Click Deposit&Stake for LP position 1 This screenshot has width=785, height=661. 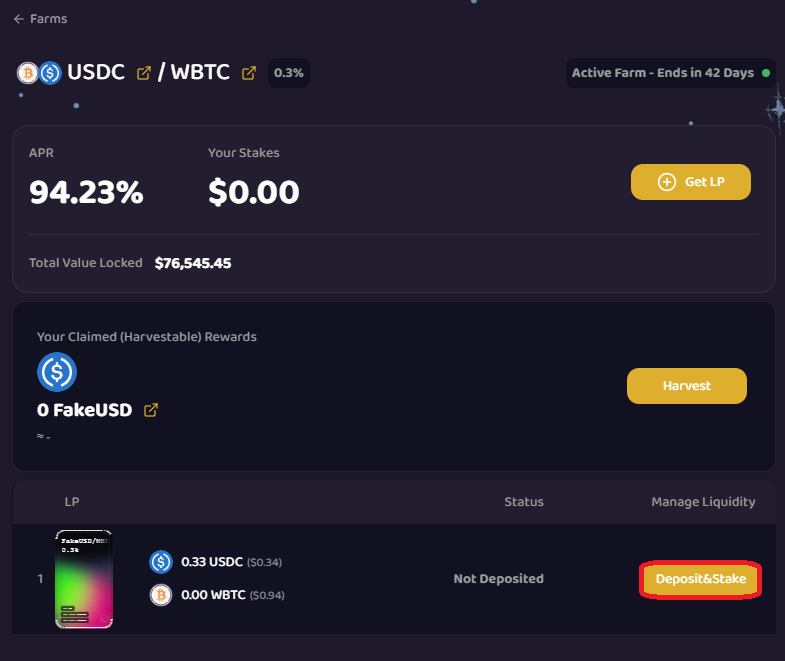click(700, 579)
